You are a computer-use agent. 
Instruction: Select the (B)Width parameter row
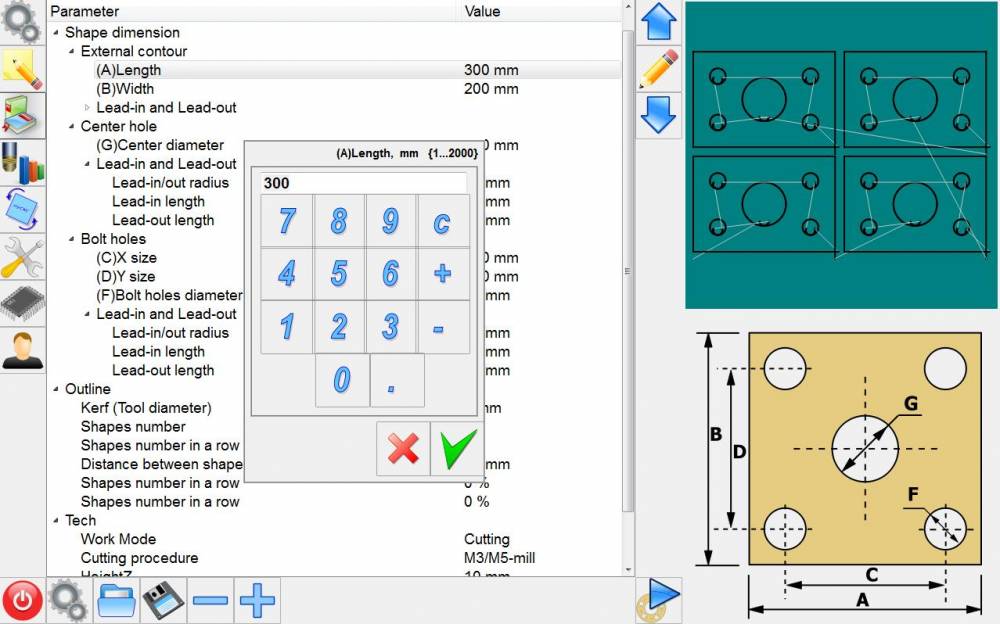tap(125, 89)
